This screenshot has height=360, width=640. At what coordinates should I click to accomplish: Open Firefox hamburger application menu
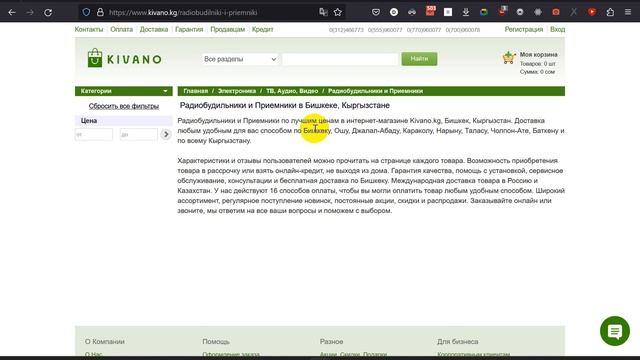tap(628, 12)
